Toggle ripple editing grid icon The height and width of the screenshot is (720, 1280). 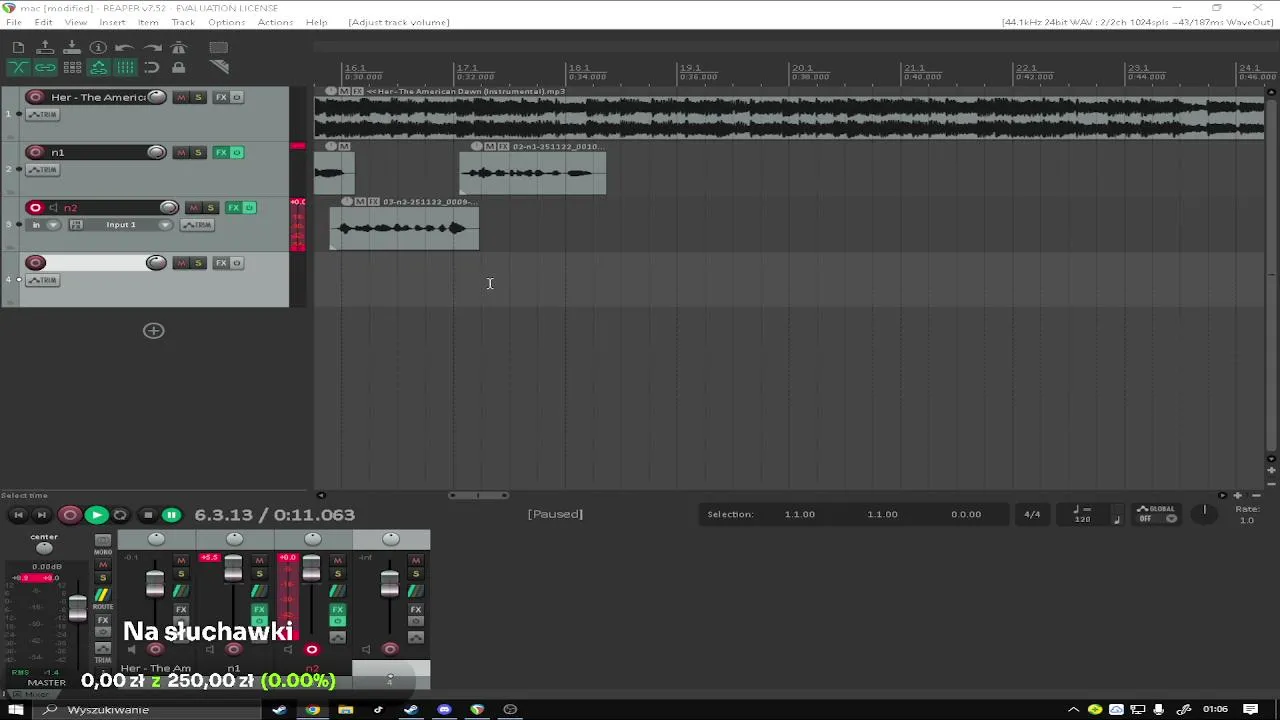[72, 68]
